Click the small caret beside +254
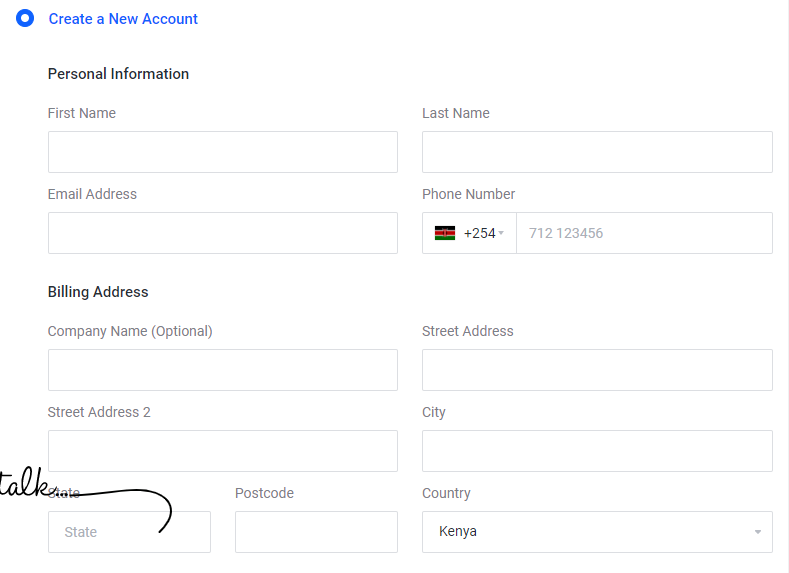Screen dimensions: 789x573 501,232
